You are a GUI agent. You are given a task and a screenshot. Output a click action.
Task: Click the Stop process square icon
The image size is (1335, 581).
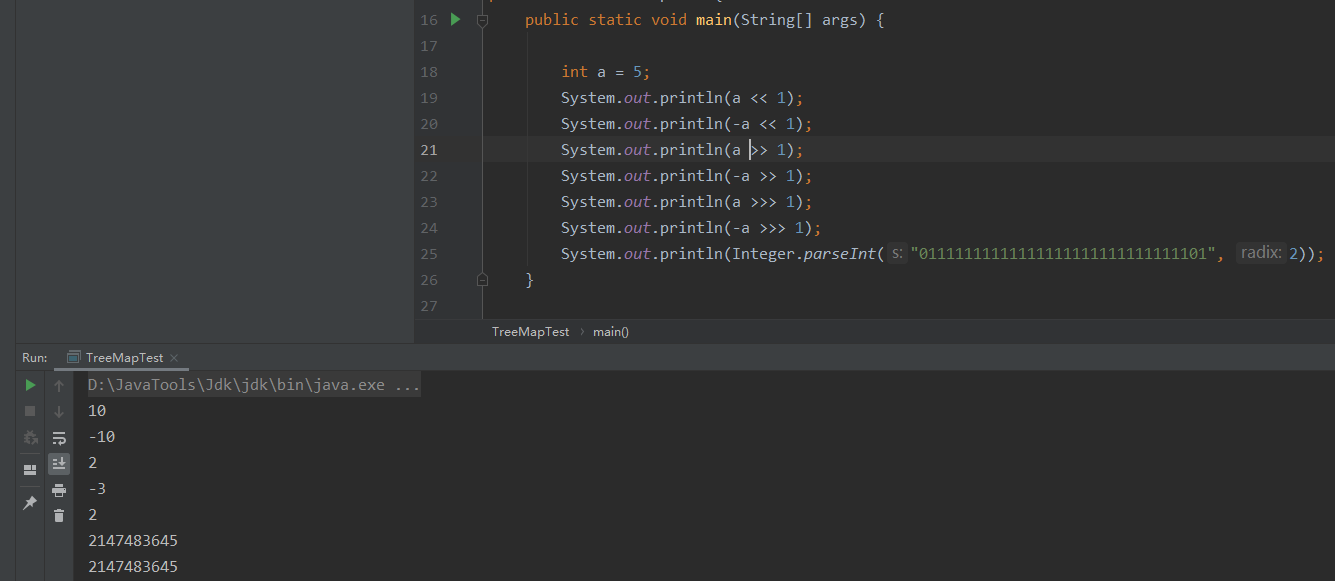(30, 411)
